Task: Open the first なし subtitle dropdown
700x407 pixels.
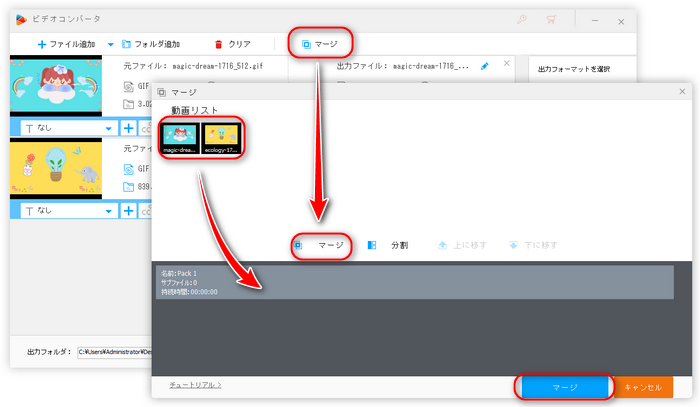Action: tap(70, 128)
